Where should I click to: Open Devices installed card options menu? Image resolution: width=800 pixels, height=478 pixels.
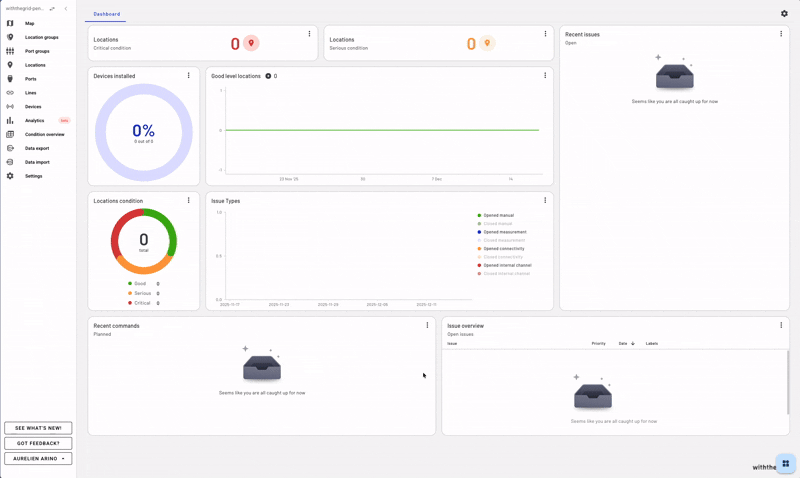click(188, 76)
